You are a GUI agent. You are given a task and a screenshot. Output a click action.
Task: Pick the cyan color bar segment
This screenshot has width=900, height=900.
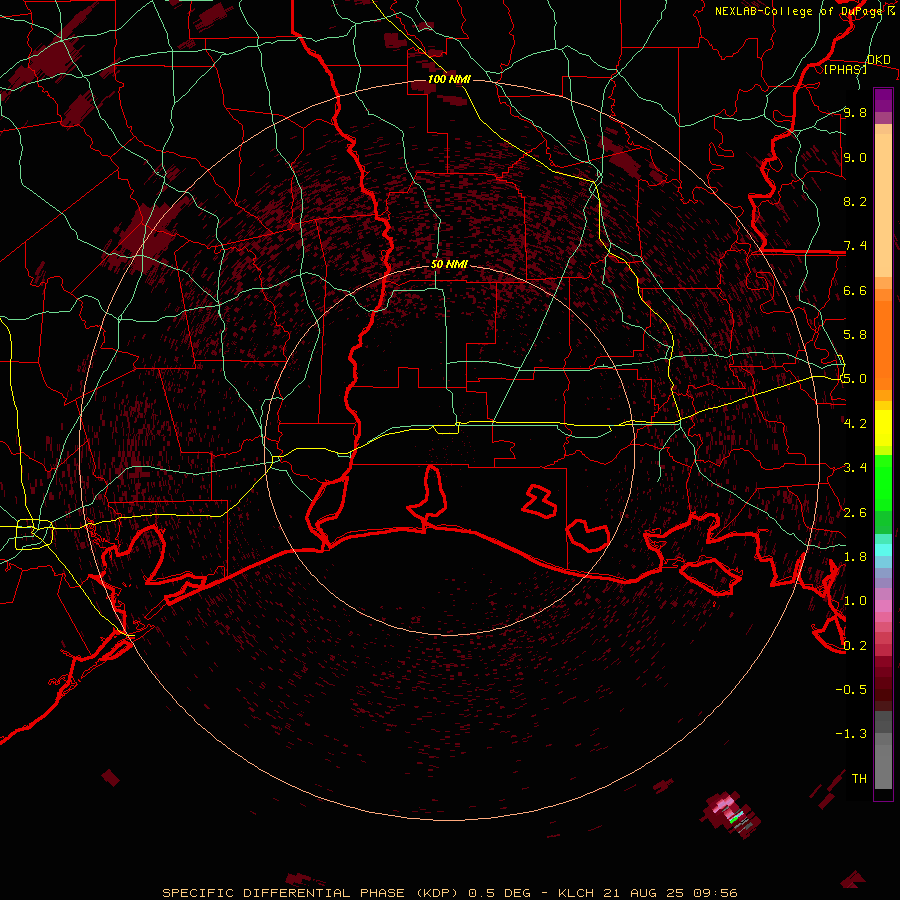pos(883,549)
